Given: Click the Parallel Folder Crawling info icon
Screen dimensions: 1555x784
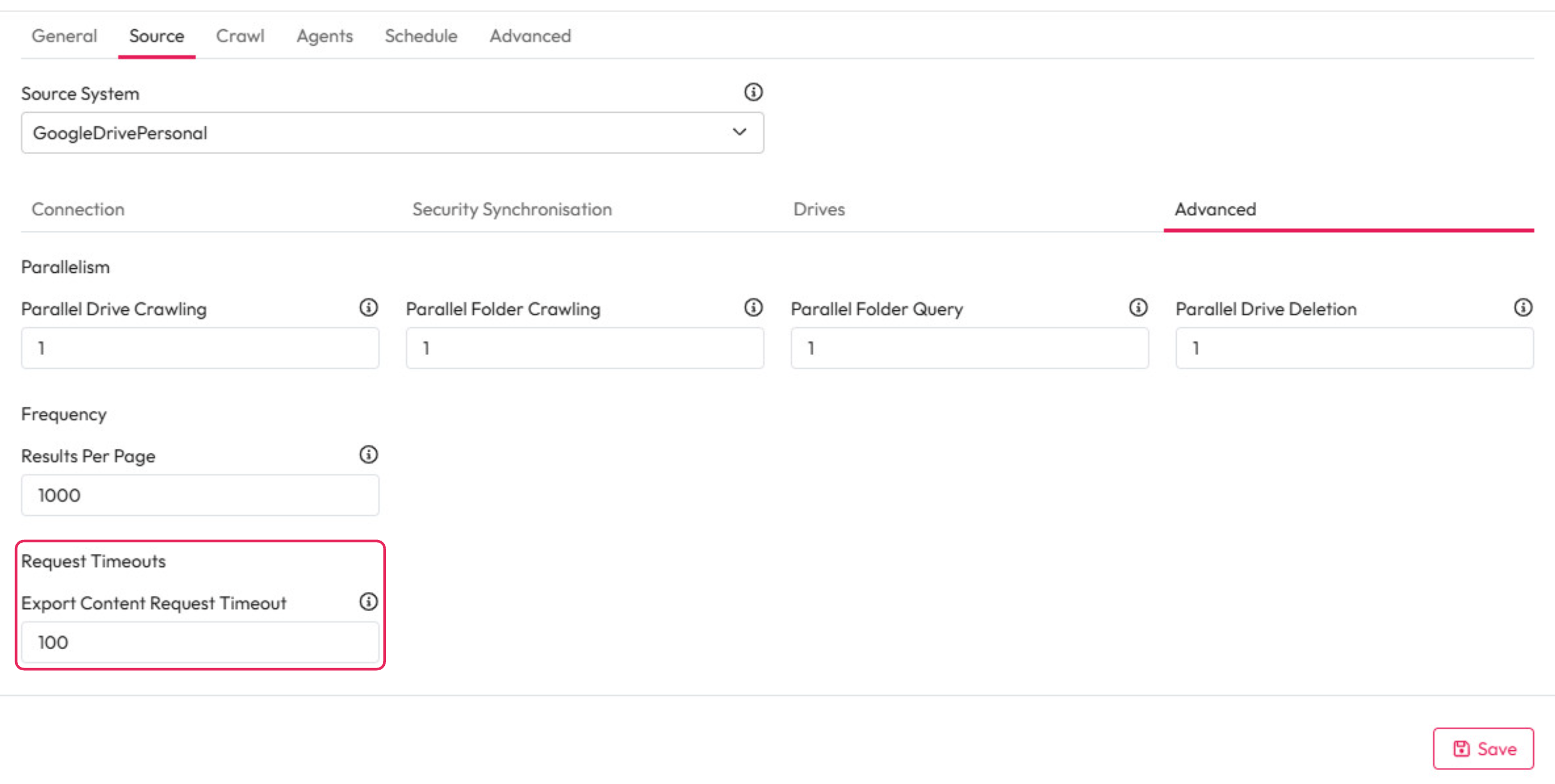Looking at the screenshot, I should click(753, 308).
